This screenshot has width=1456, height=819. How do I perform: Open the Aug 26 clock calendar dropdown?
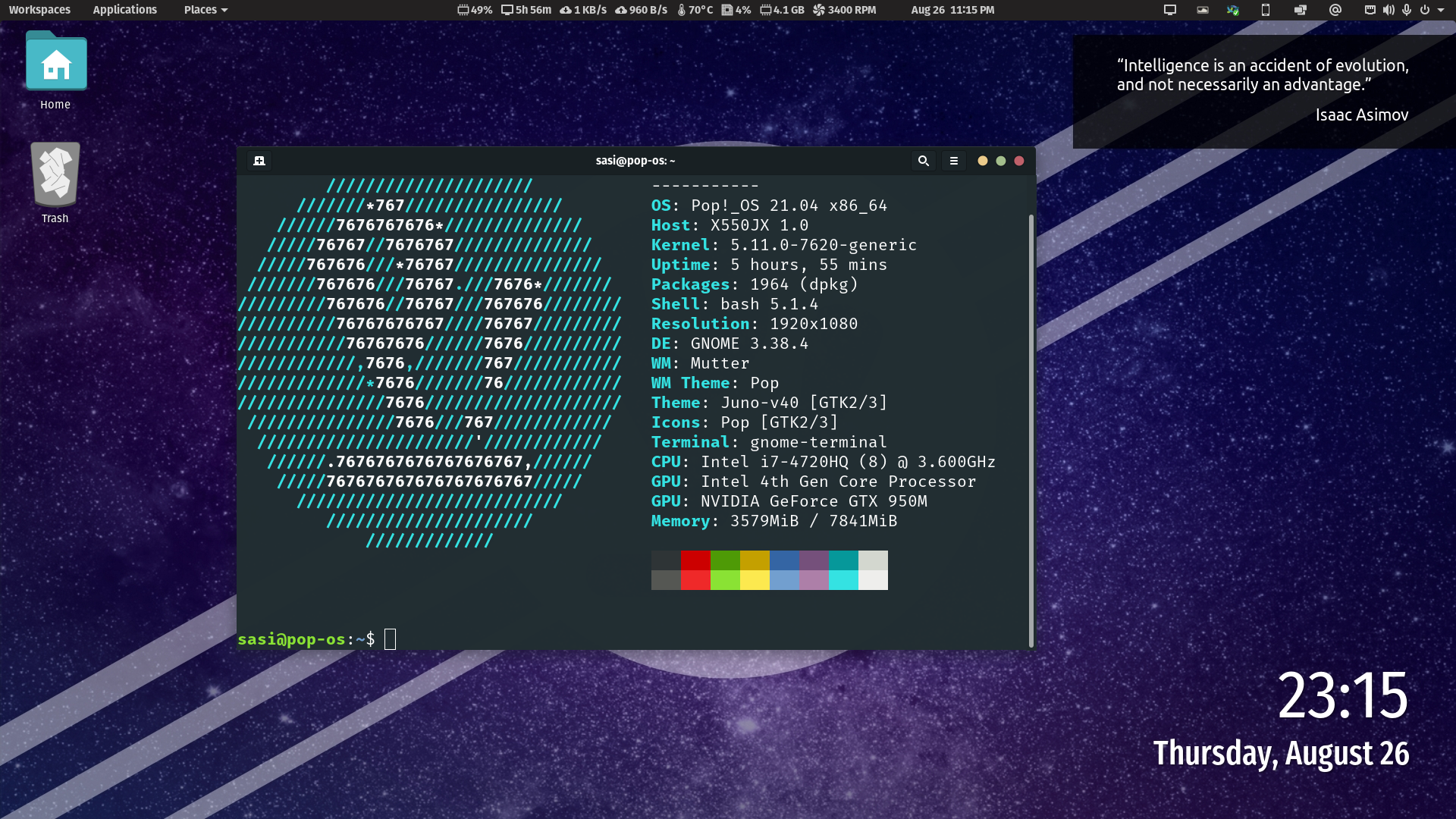pos(952,10)
